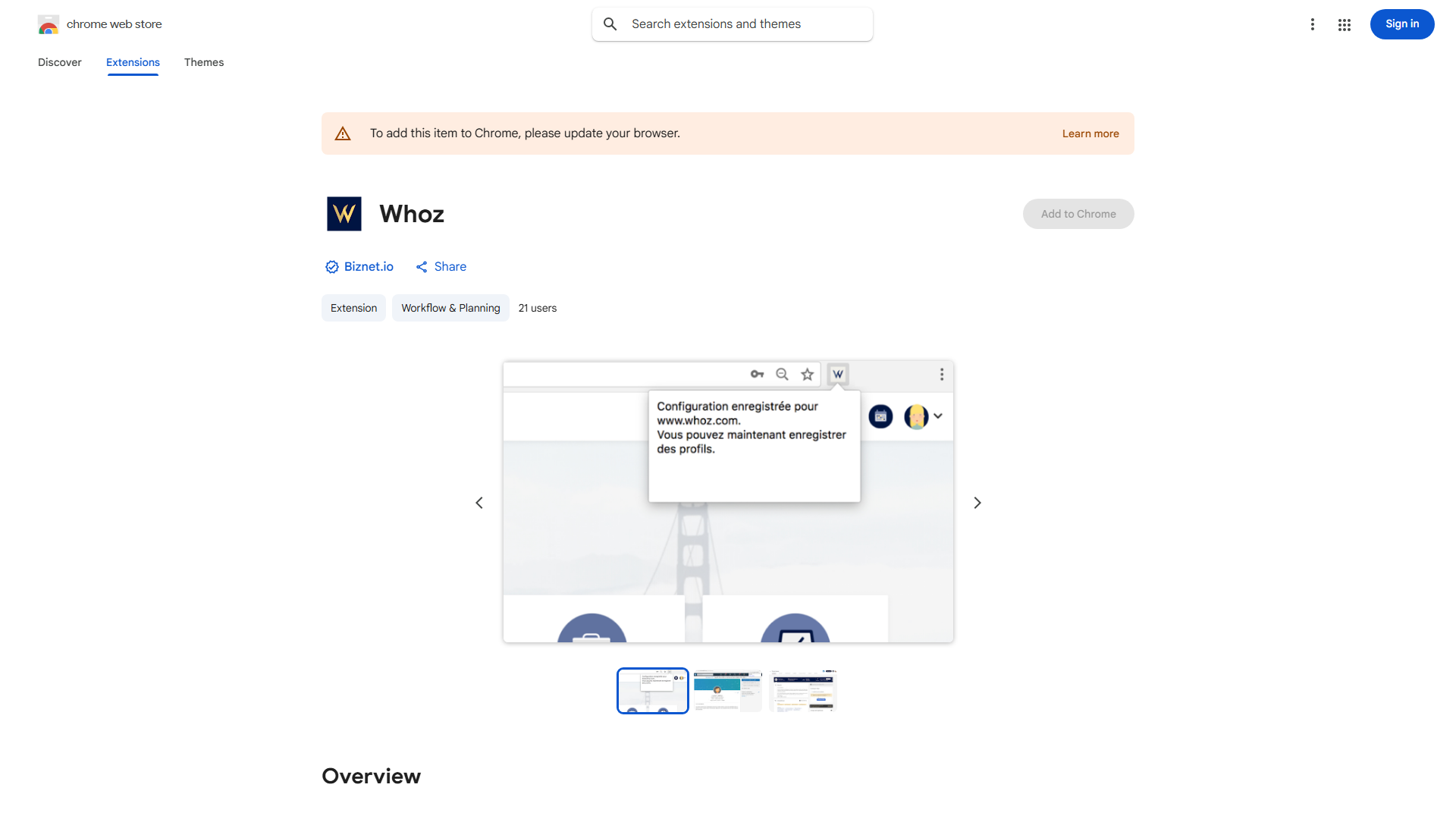Click the Share icon beside Biznet.io
Viewport: 1456px width, 819px height.
pos(422,266)
